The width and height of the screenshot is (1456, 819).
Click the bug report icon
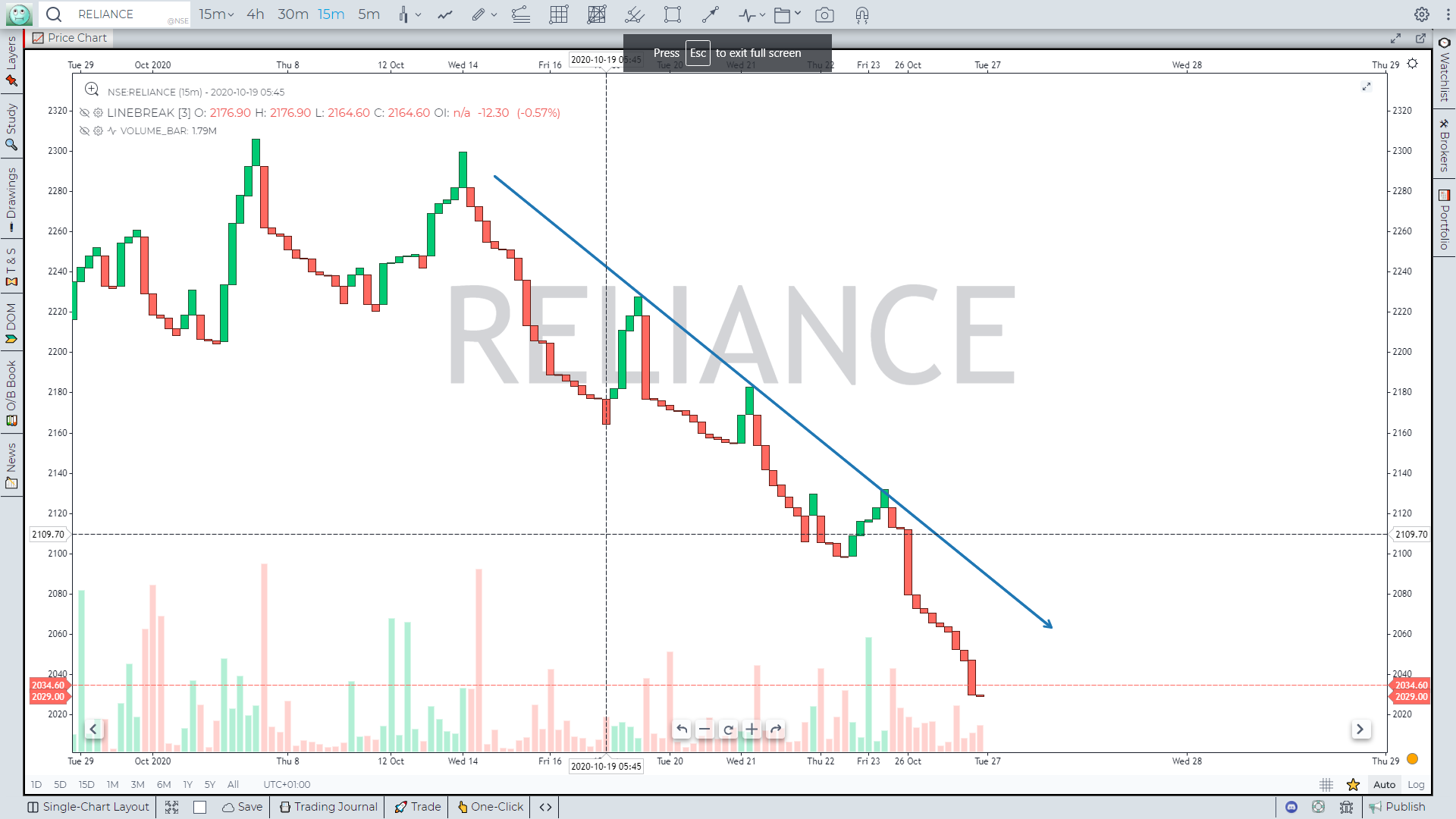pos(1346,807)
